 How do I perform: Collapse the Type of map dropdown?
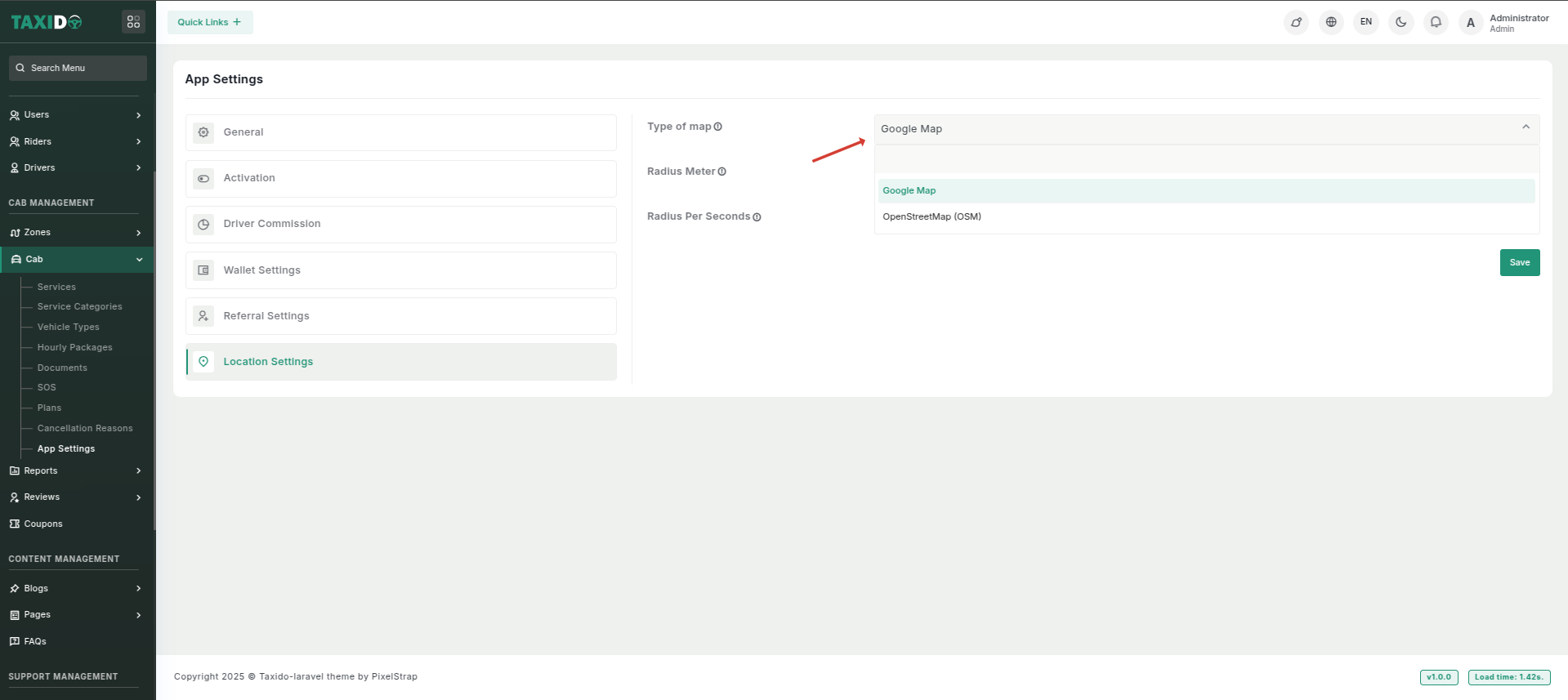pyautogui.click(x=1525, y=128)
